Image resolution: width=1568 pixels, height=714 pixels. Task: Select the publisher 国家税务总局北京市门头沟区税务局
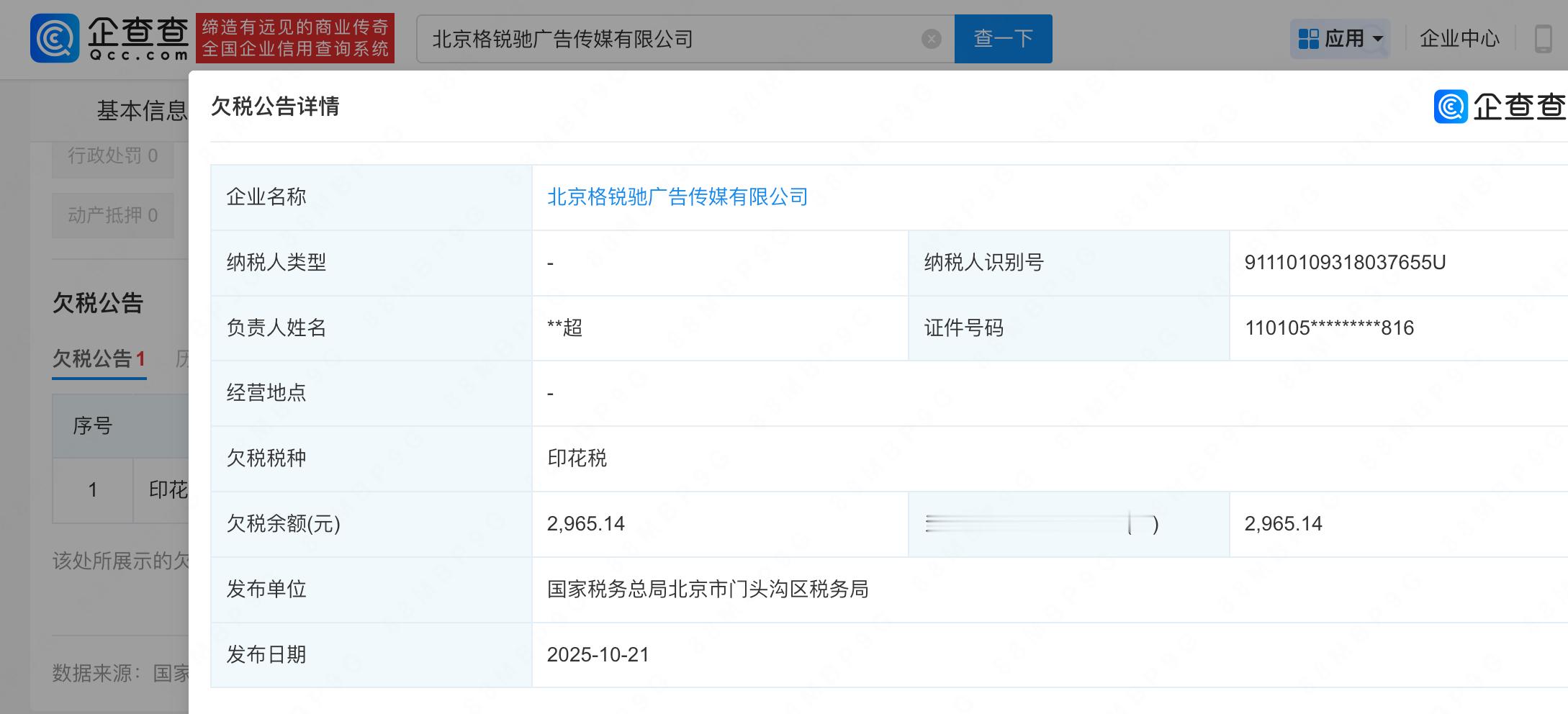tap(708, 589)
